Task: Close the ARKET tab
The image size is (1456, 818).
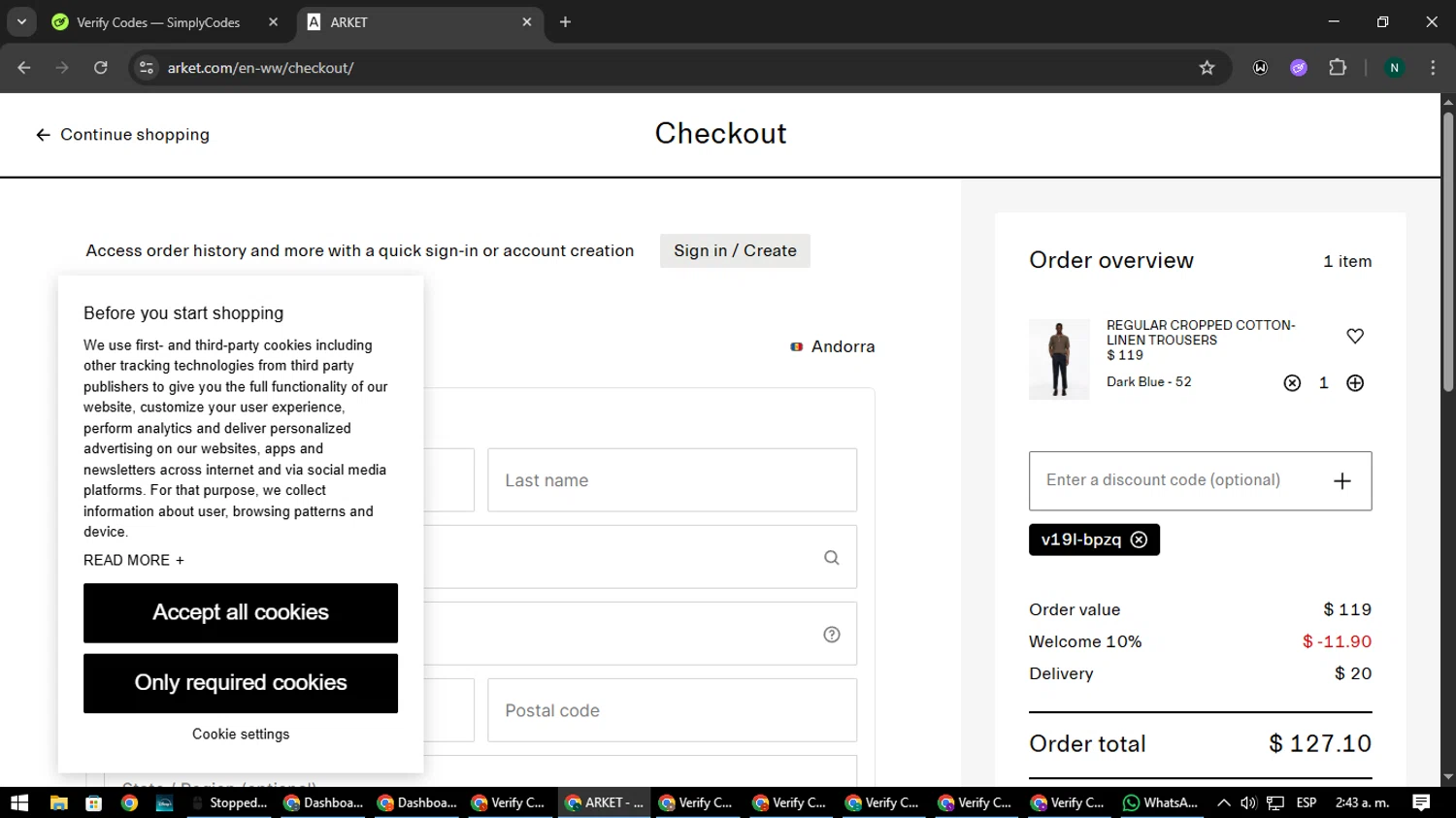Action: click(527, 21)
